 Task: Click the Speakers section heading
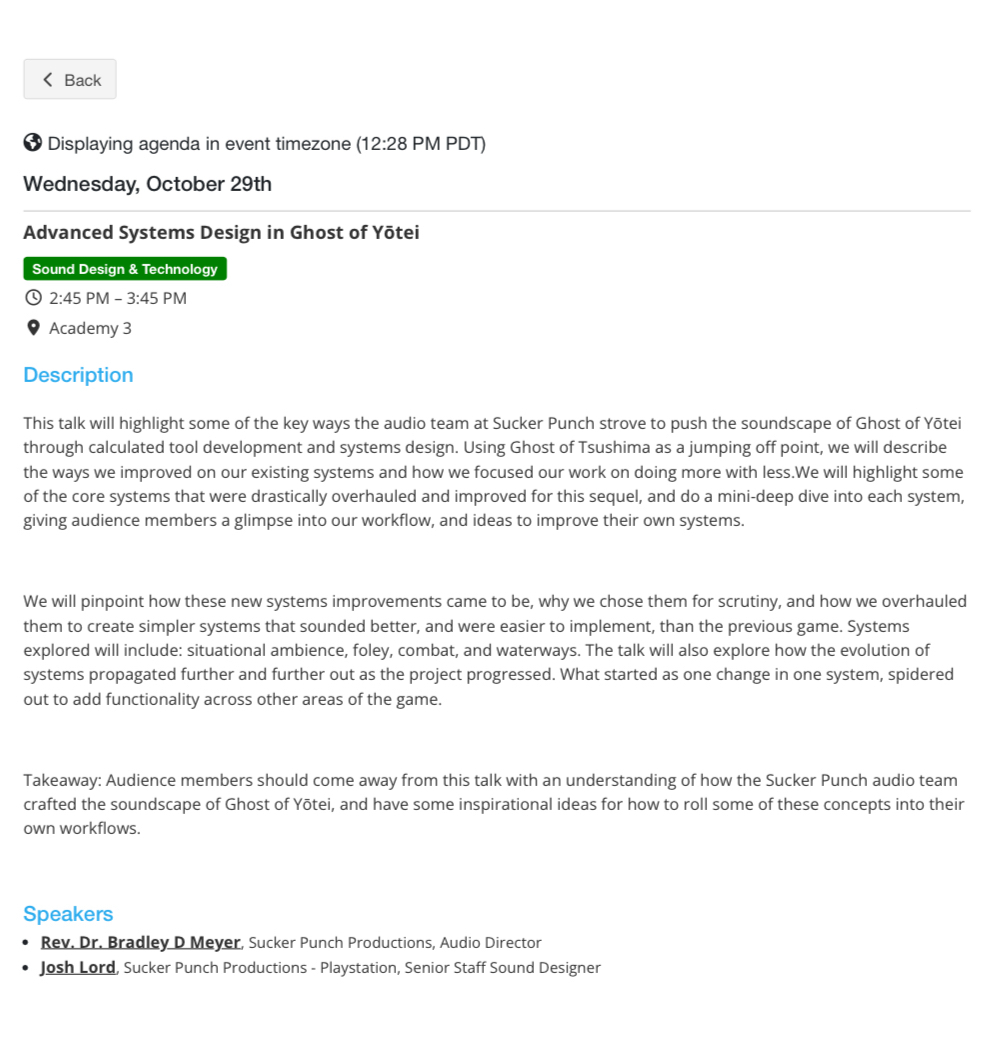[68, 914]
